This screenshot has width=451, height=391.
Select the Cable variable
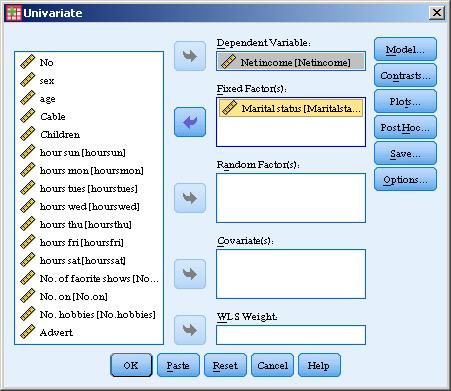point(89,116)
